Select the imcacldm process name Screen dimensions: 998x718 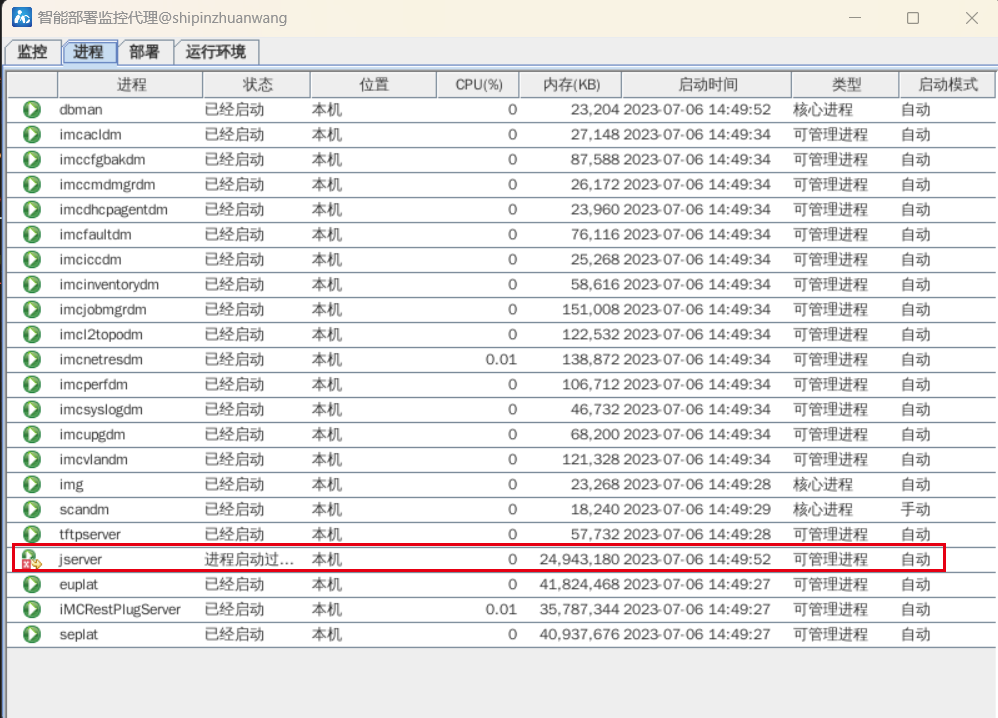(x=90, y=134)
